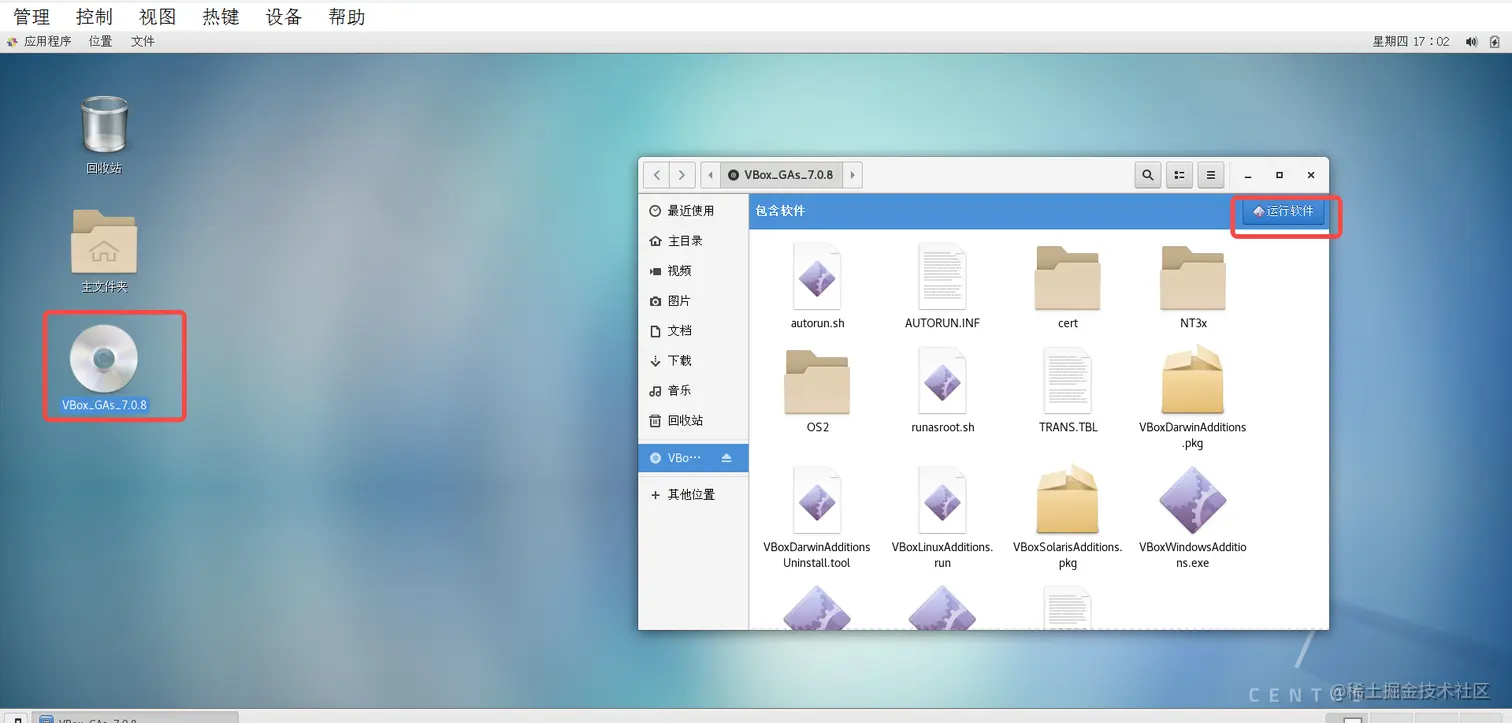1512x723 pixels.
Task: Open the 帮助 menu
Action: tap(347, 17)
